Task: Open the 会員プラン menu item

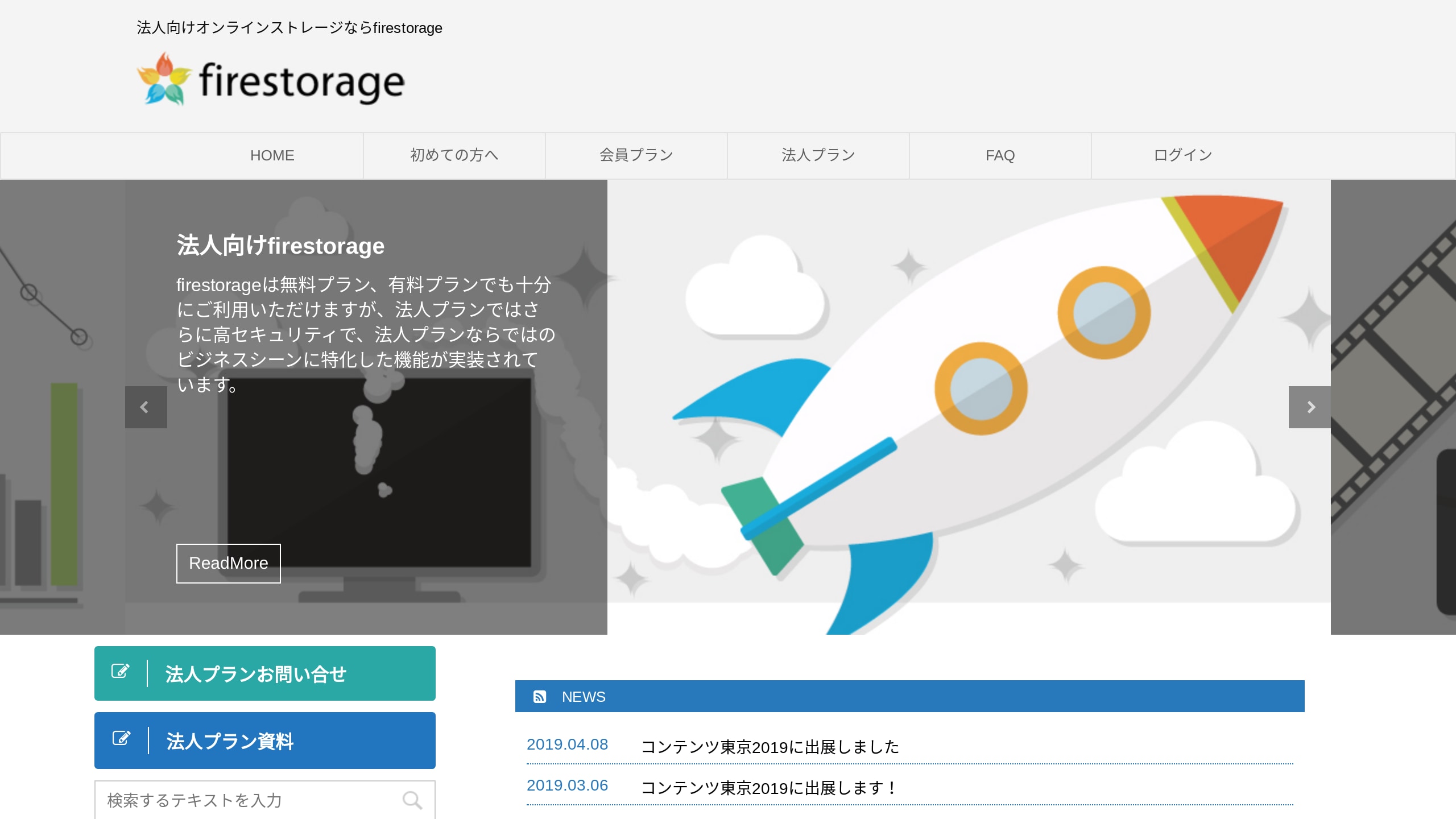Action: click(636, 155)
